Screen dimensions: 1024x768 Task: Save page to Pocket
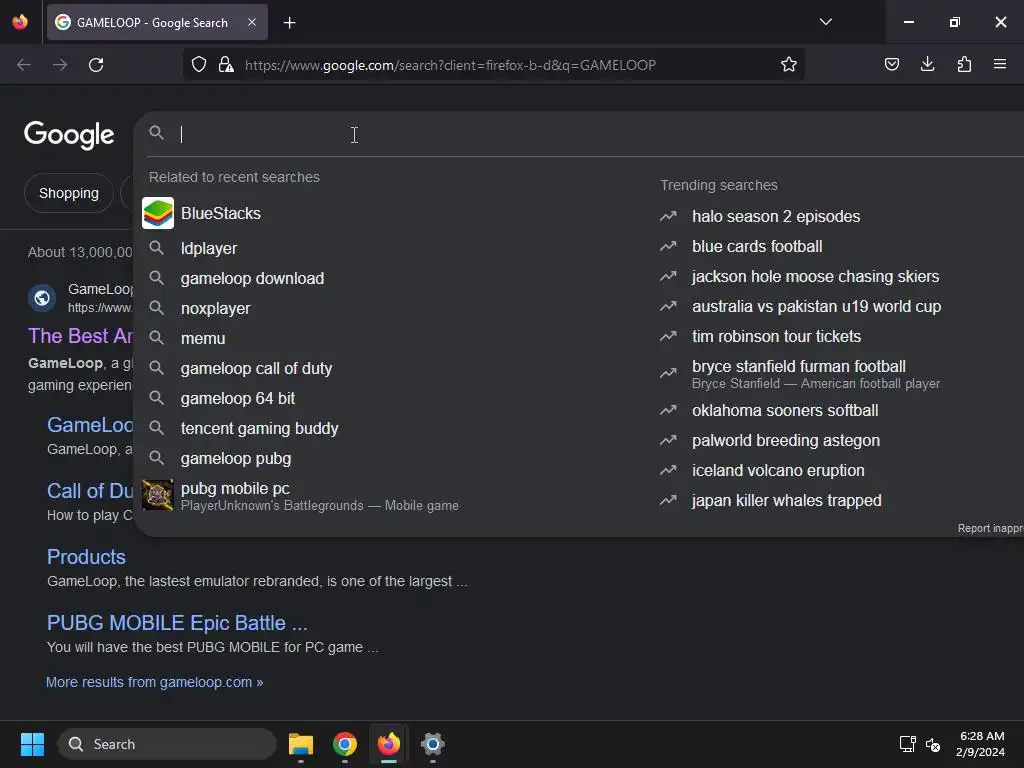pyautogui.click(x=891, y=64)
